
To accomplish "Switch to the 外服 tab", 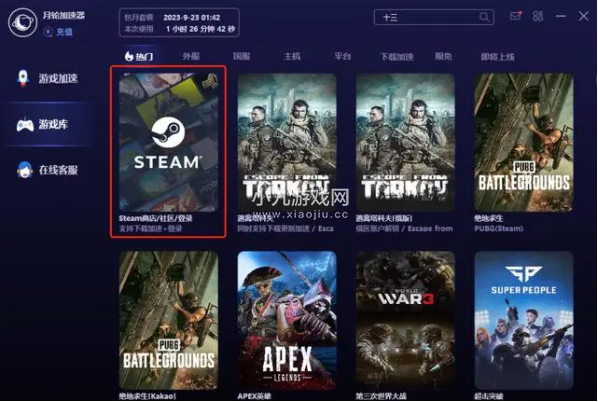I will (x=191, y=56).
